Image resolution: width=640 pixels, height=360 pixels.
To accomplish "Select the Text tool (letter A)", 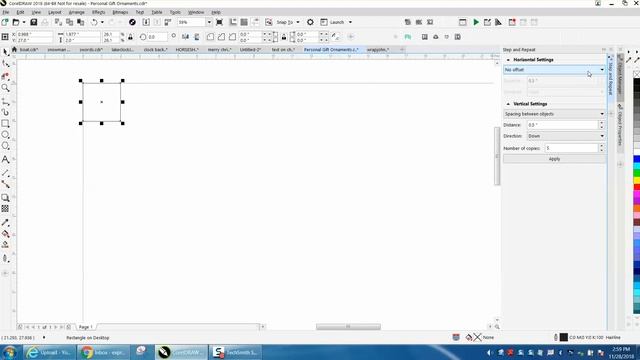I will [5, 160].
